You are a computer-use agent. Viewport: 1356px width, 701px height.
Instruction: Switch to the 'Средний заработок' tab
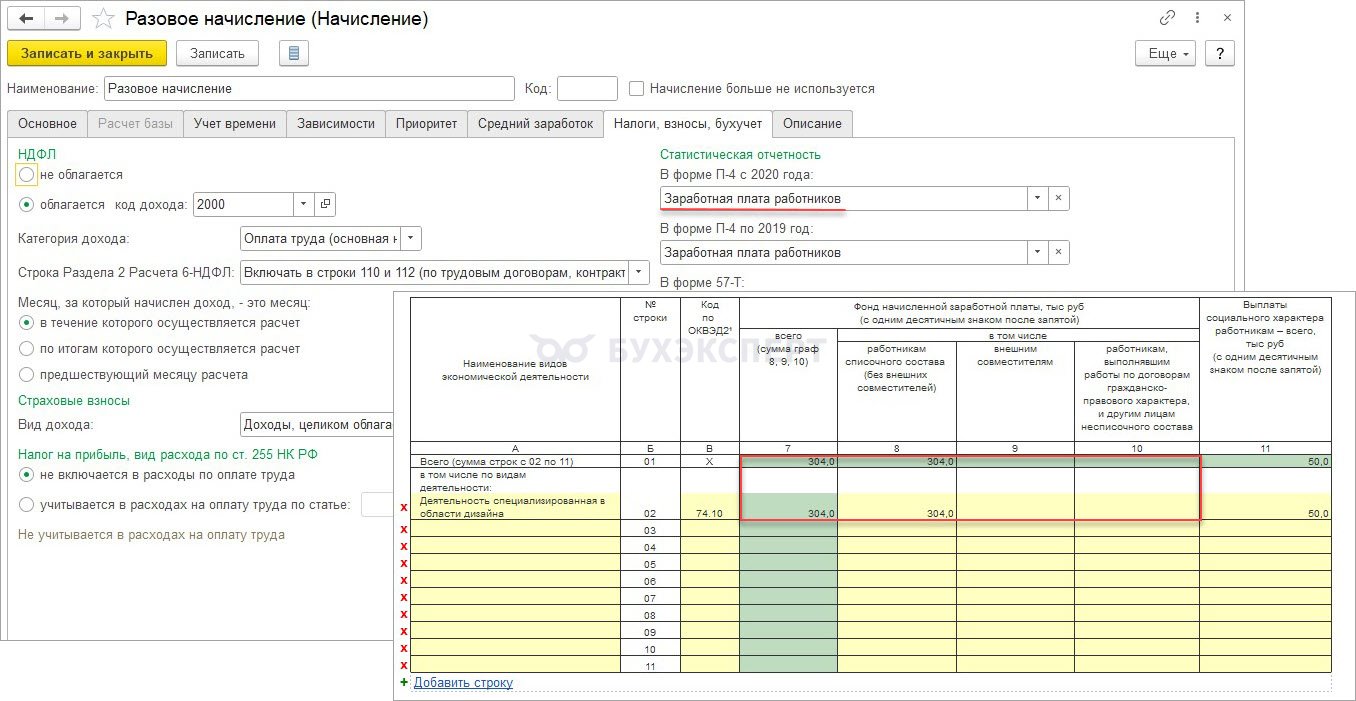click(533, 124)
